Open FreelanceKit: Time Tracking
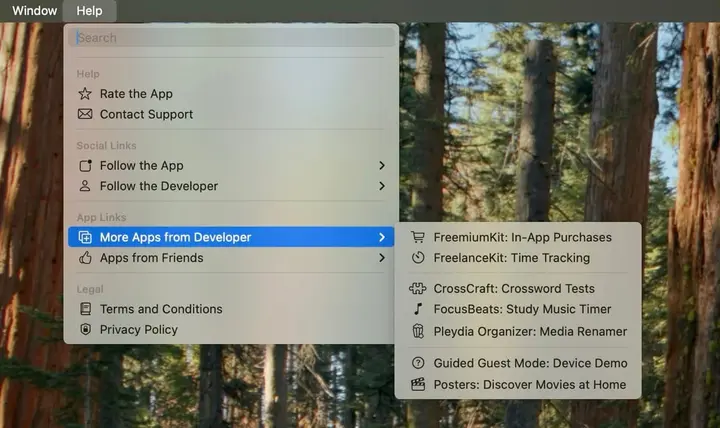The width and height of the screenshot is (720, 428). click(x=518, y=258)
